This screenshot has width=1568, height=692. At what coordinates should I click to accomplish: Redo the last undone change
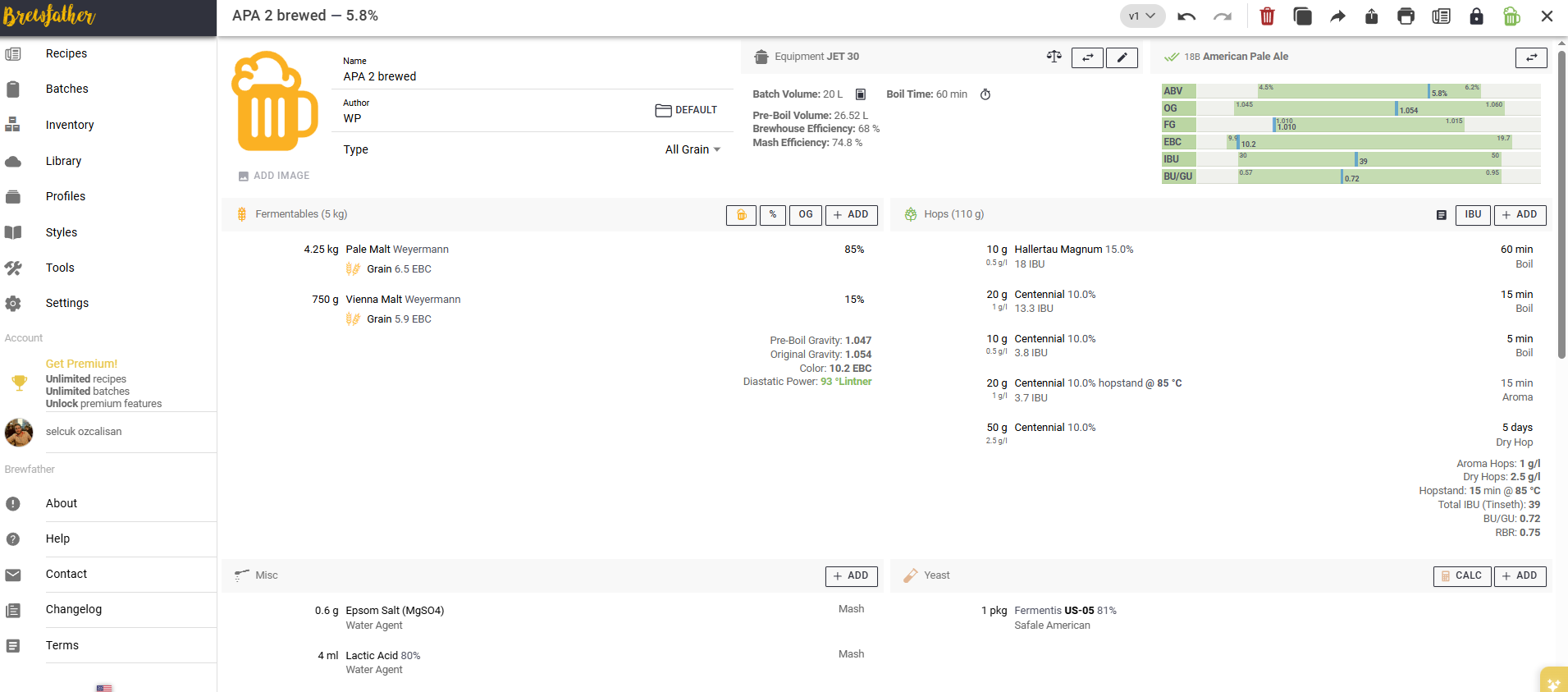(1223, 16)
